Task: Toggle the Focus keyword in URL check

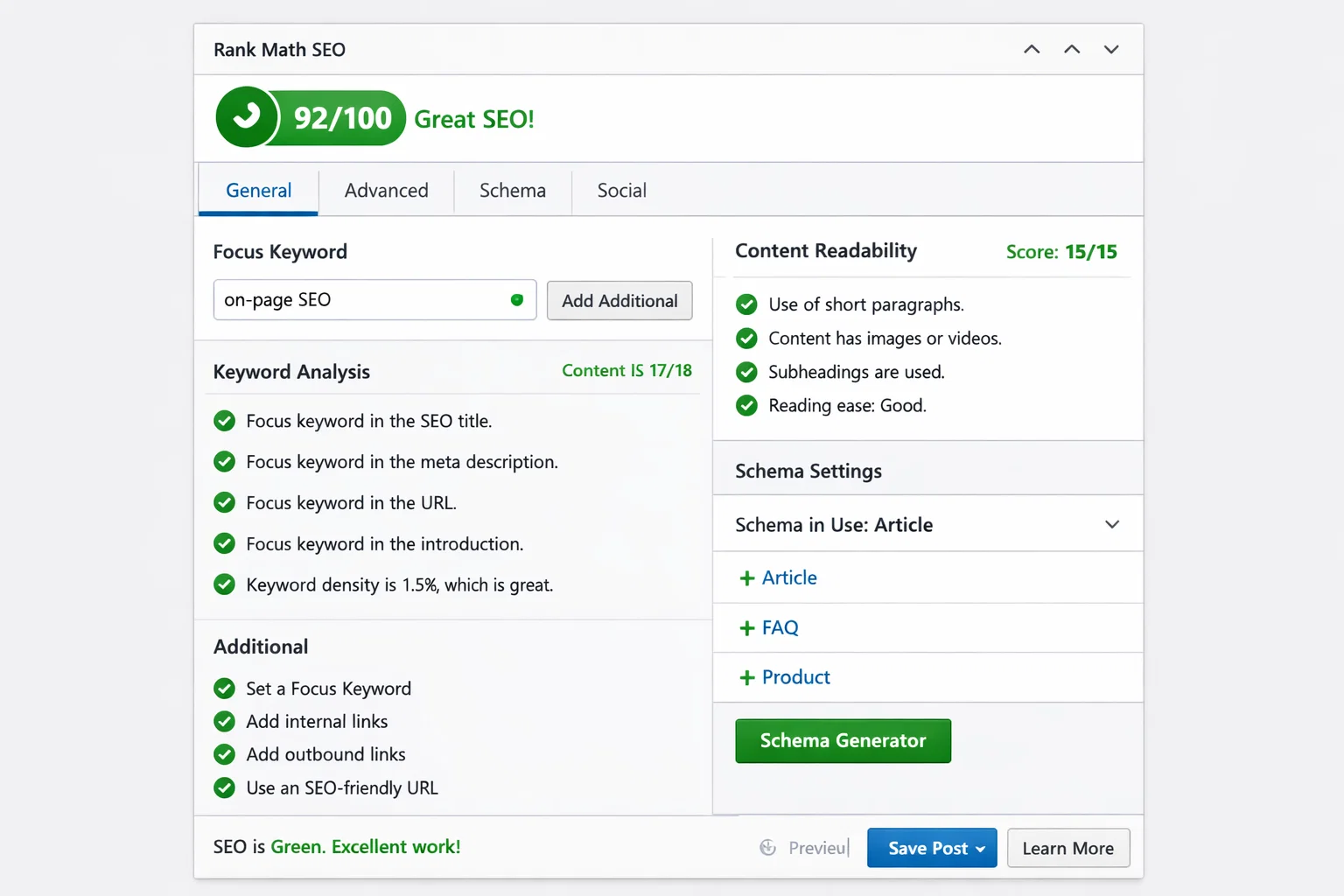Action: (225, 503)
